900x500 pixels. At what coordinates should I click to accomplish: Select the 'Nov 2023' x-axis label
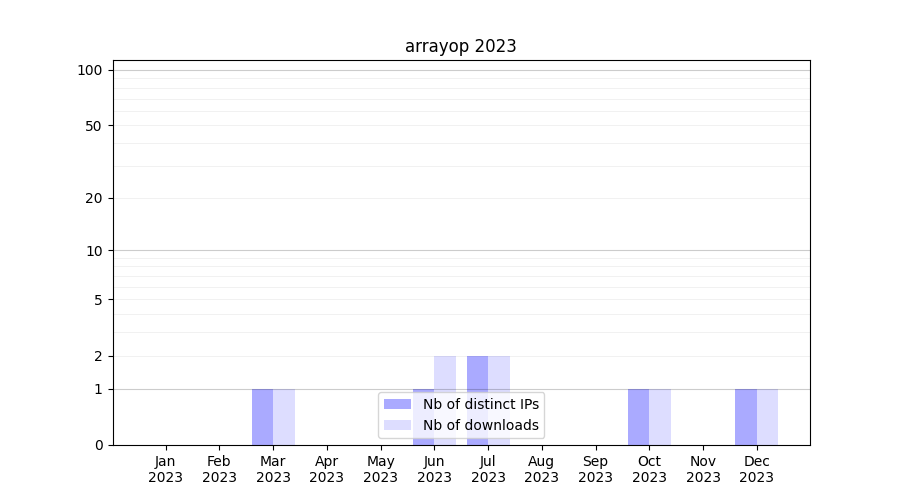pos(703,469)
